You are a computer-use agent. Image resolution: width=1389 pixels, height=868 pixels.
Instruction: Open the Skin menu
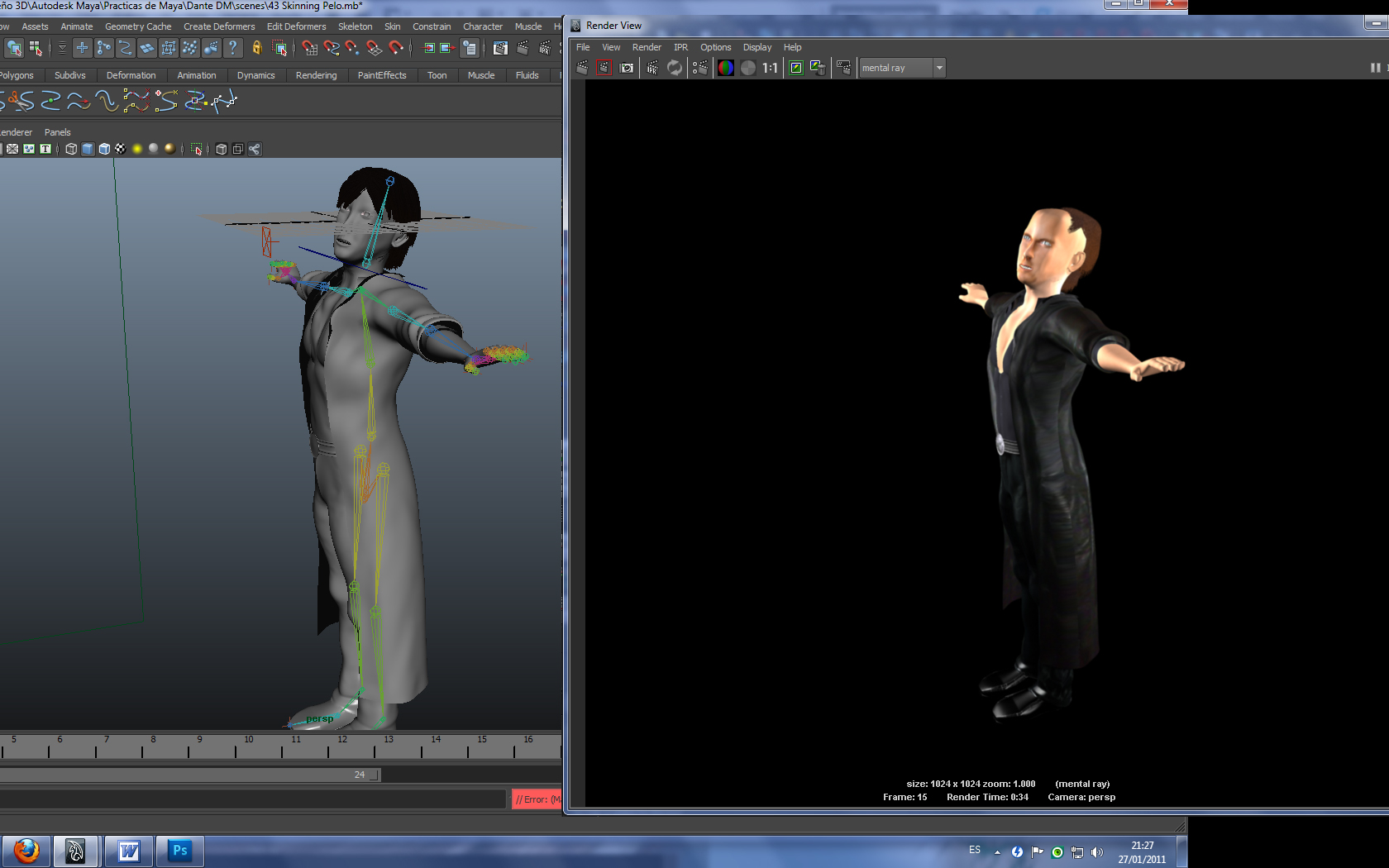tap(392, 26)
